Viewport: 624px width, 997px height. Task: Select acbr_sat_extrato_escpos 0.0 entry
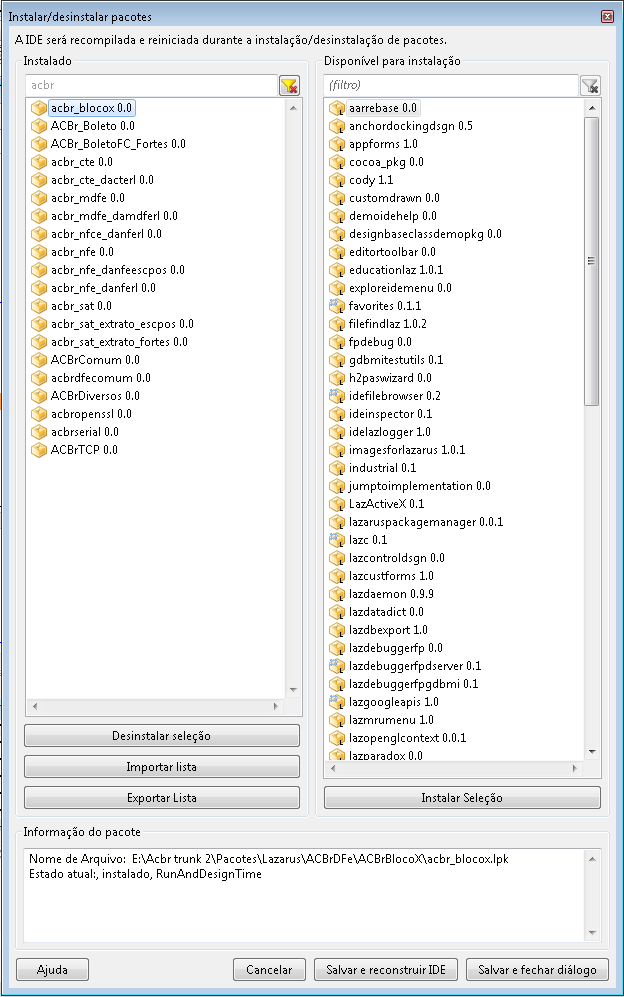[122, 324]
